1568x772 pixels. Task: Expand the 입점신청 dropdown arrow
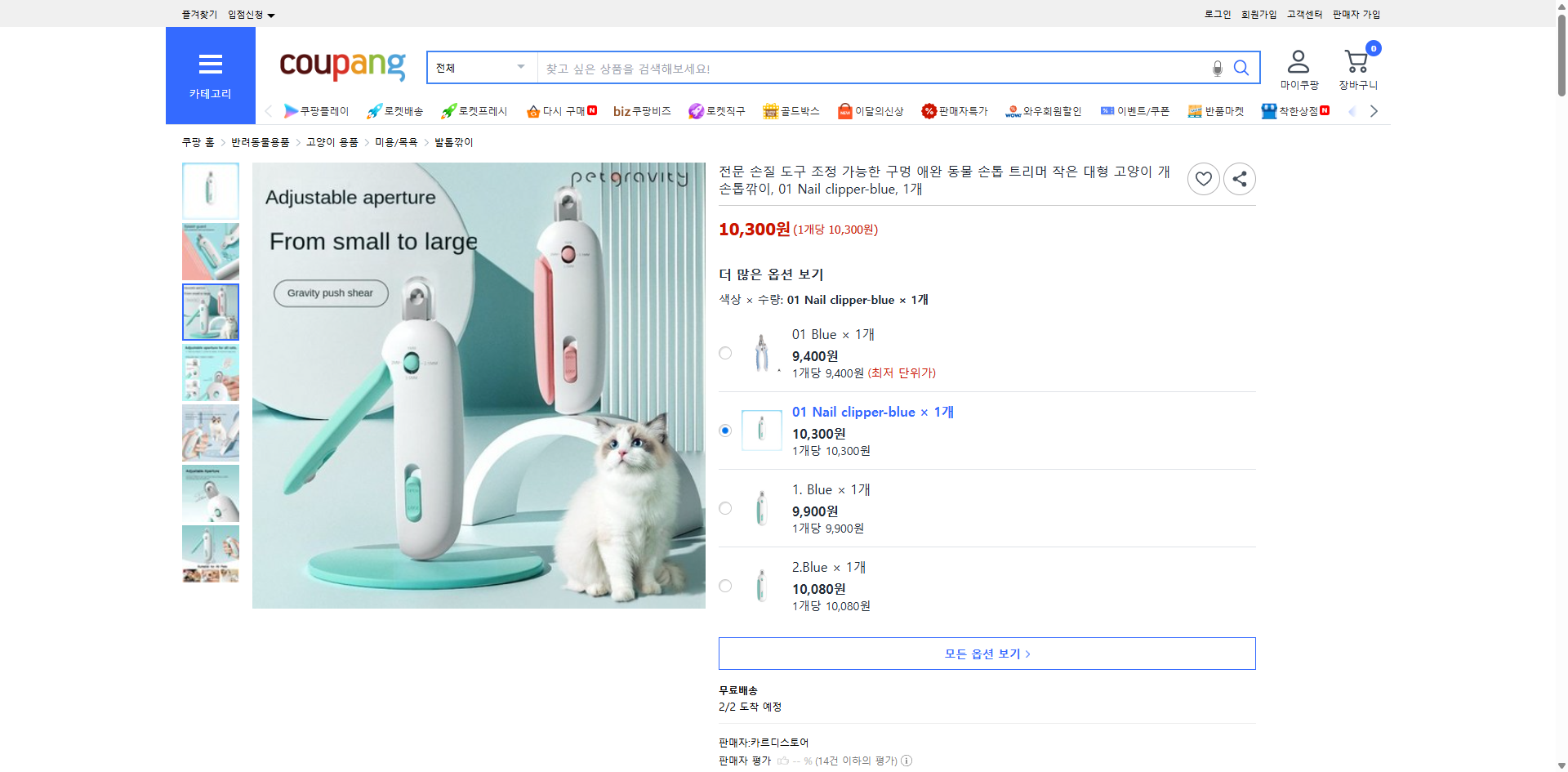pos(272,14)
